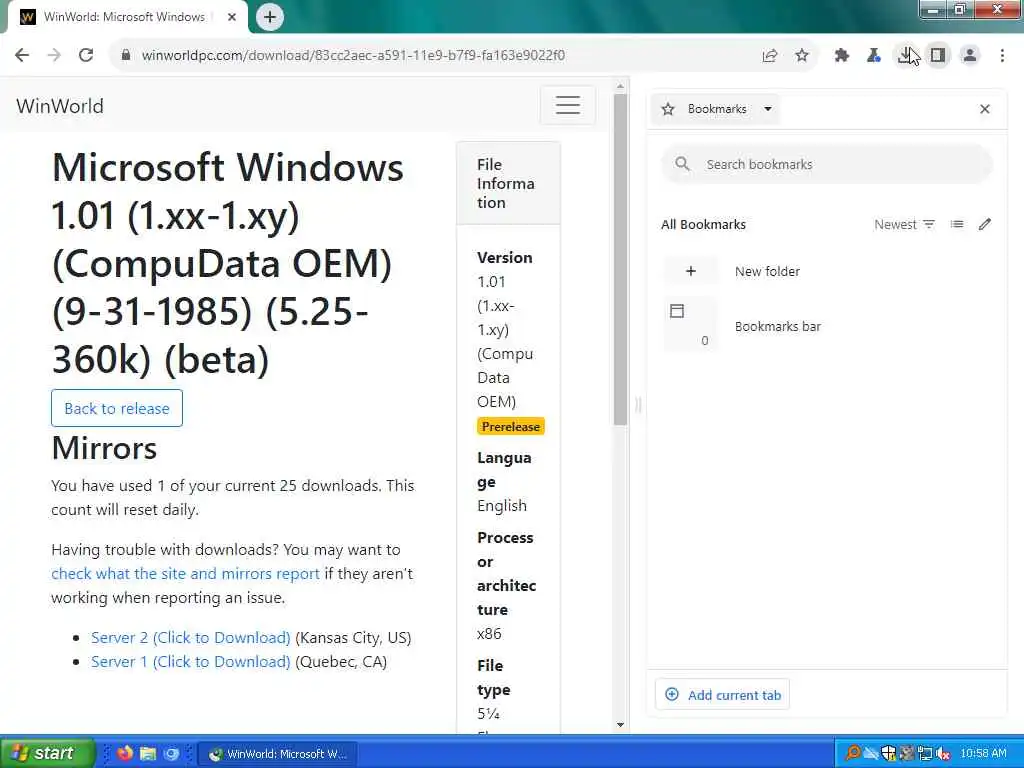Reload the current page
The image size is (1024, 768).
pos(86,56)
